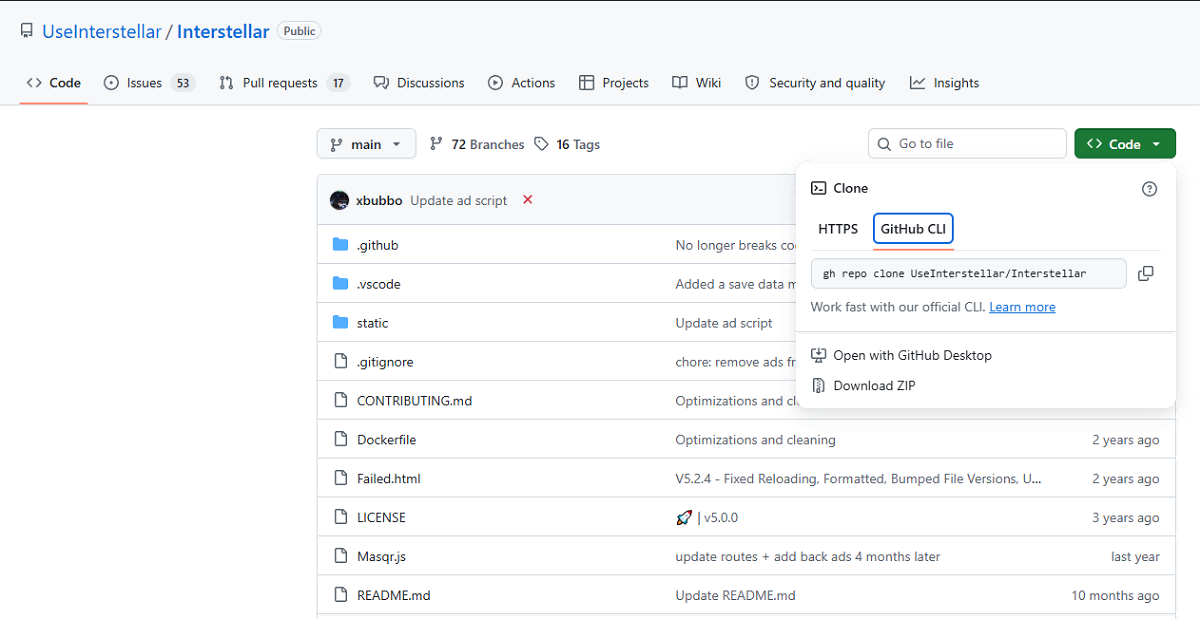Open the Interstellar repository link
The image size is (1200, 619).
pos(223,32)
